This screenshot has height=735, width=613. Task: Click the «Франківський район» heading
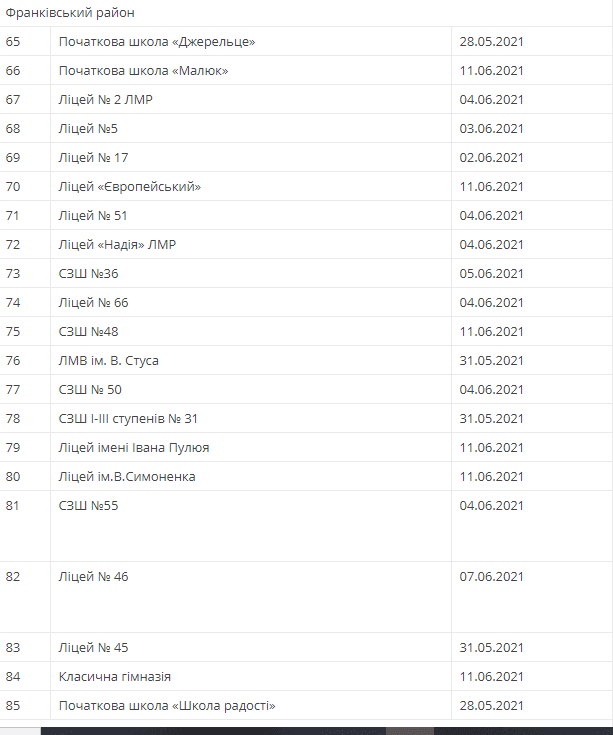70,13
